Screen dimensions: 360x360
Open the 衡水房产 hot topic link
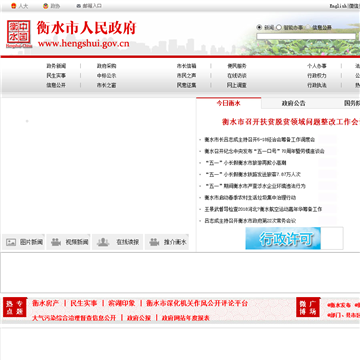(46, 303)
